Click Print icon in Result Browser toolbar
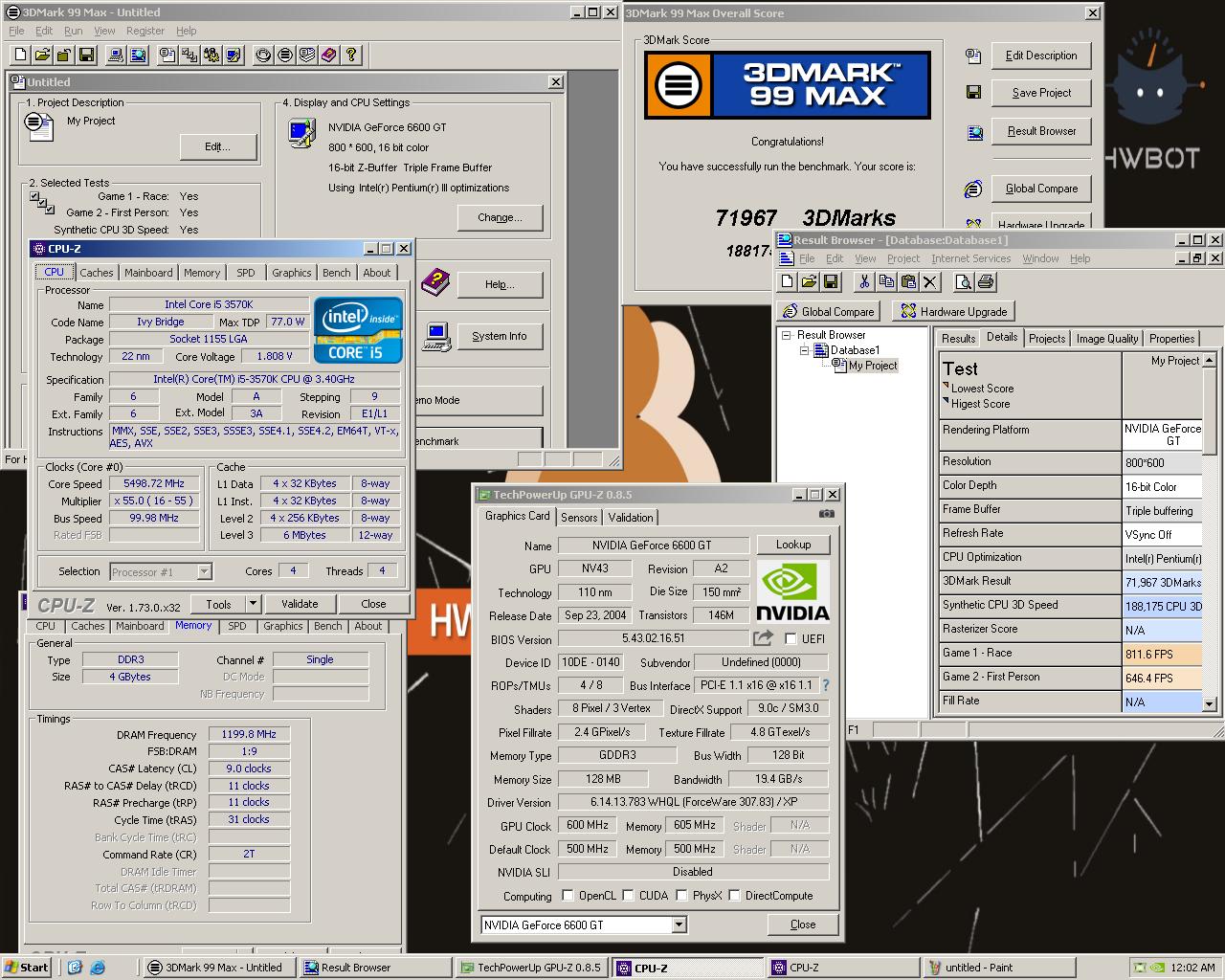Viewport: 1225px width, 980px height. point(986,281)
